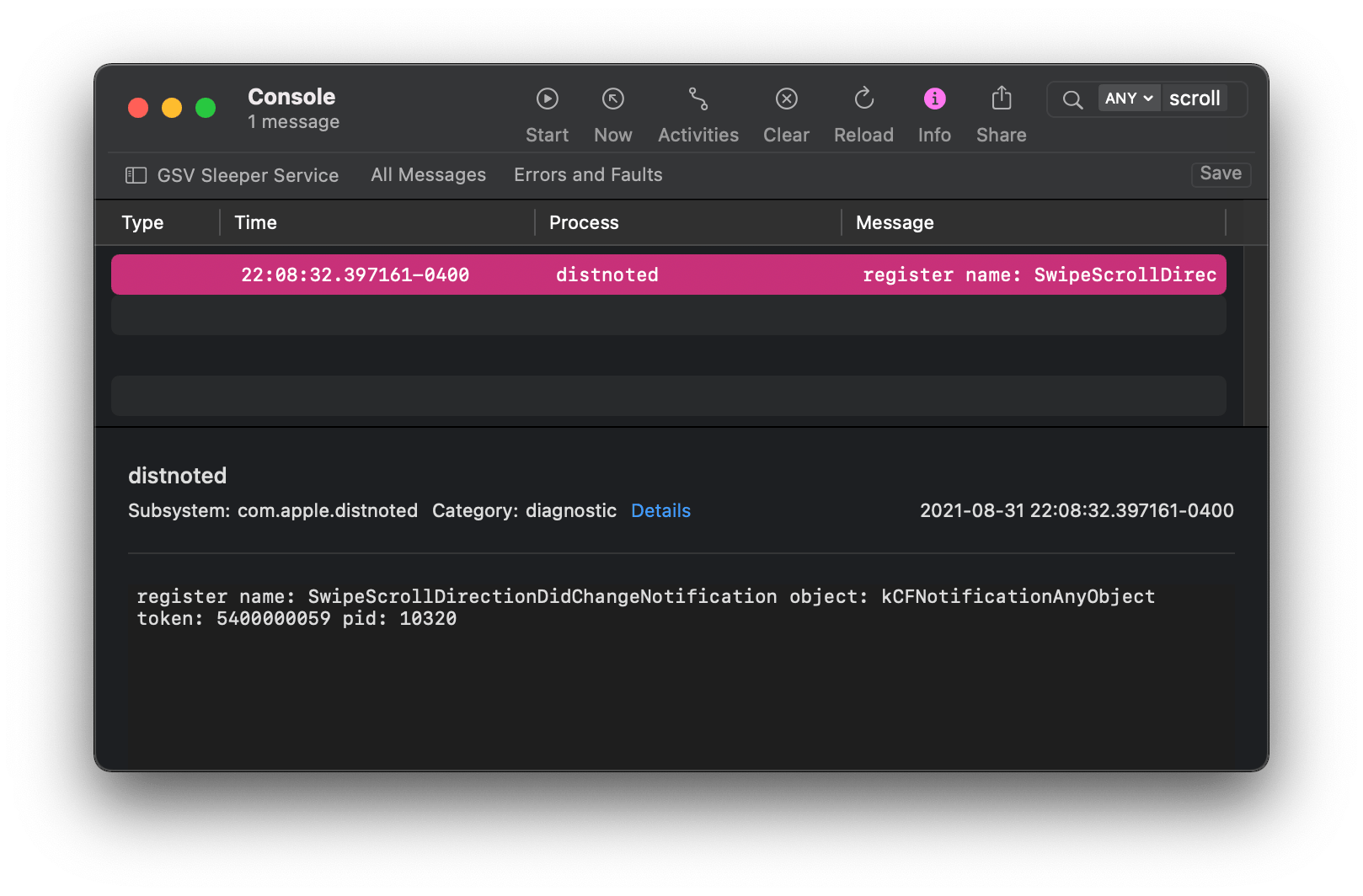Activate the GSV Sleeper Service filter
Image resolution: width=1363 pixels, height=896 pixels.
point(247,175)
